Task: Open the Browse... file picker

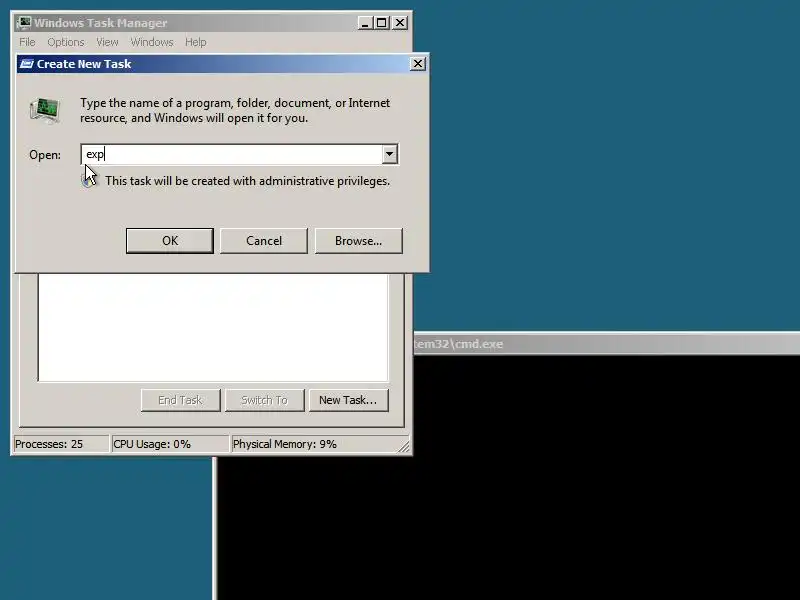Action: [x=359, y=240]
